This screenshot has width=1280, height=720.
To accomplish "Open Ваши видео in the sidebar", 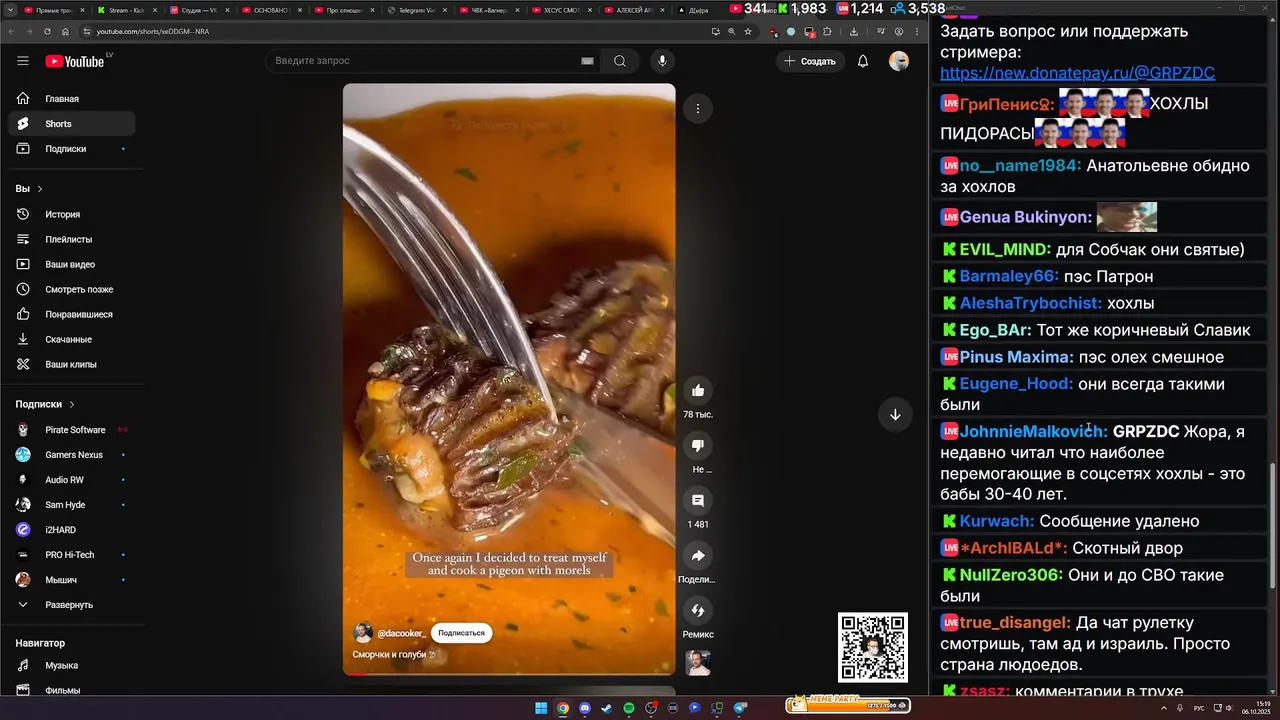I will tap(71, 264).
